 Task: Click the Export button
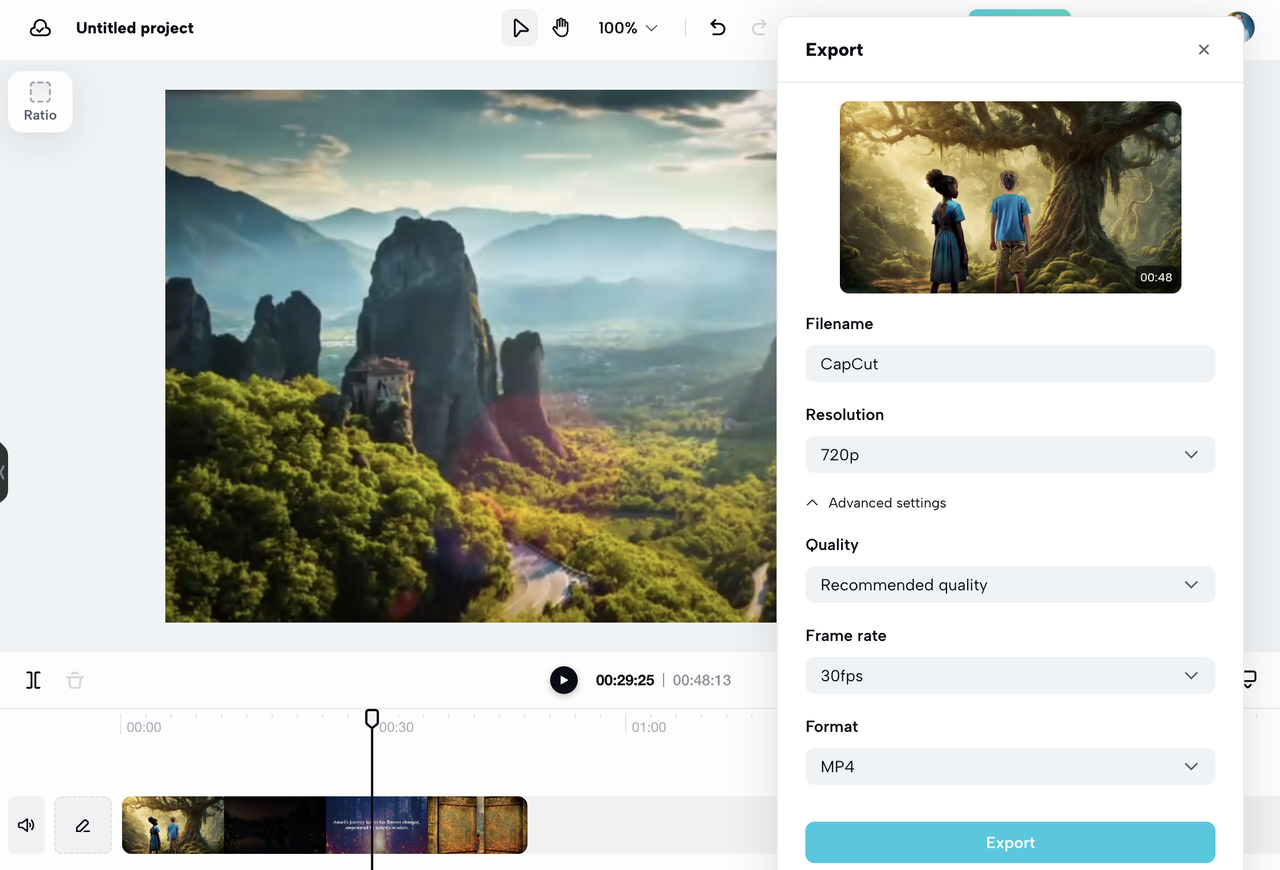(1010, 843)
